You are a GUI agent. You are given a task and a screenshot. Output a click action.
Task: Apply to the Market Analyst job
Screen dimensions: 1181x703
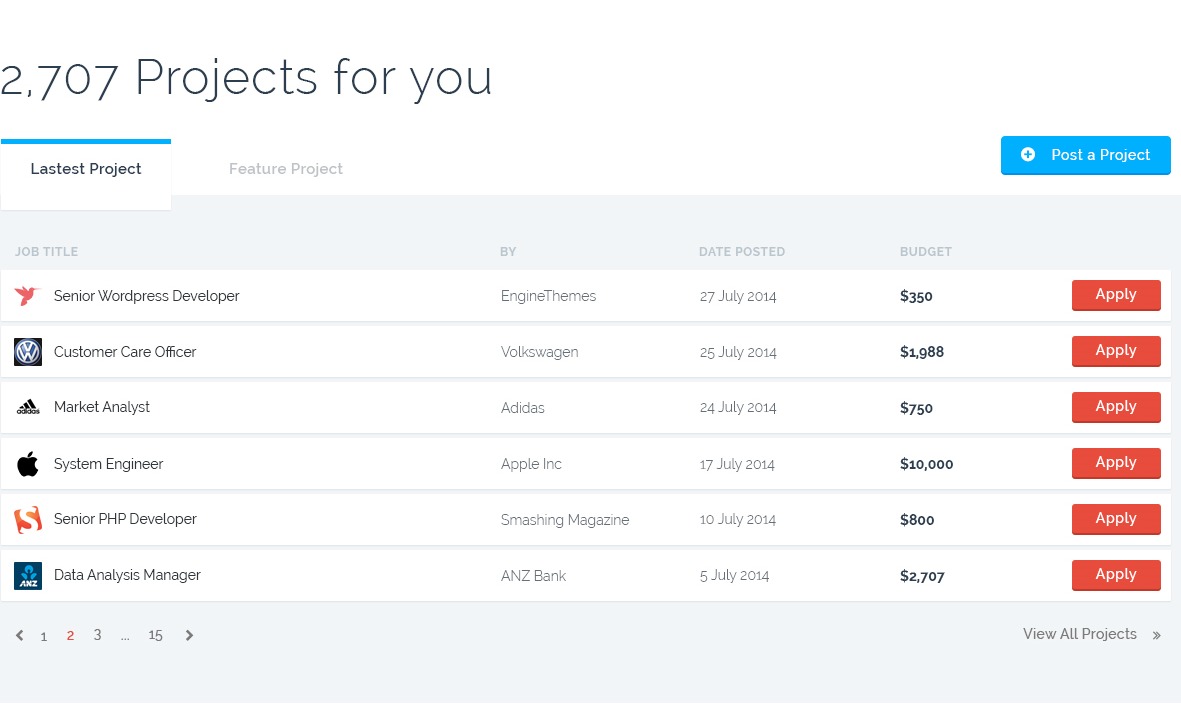click(1115, 407)
